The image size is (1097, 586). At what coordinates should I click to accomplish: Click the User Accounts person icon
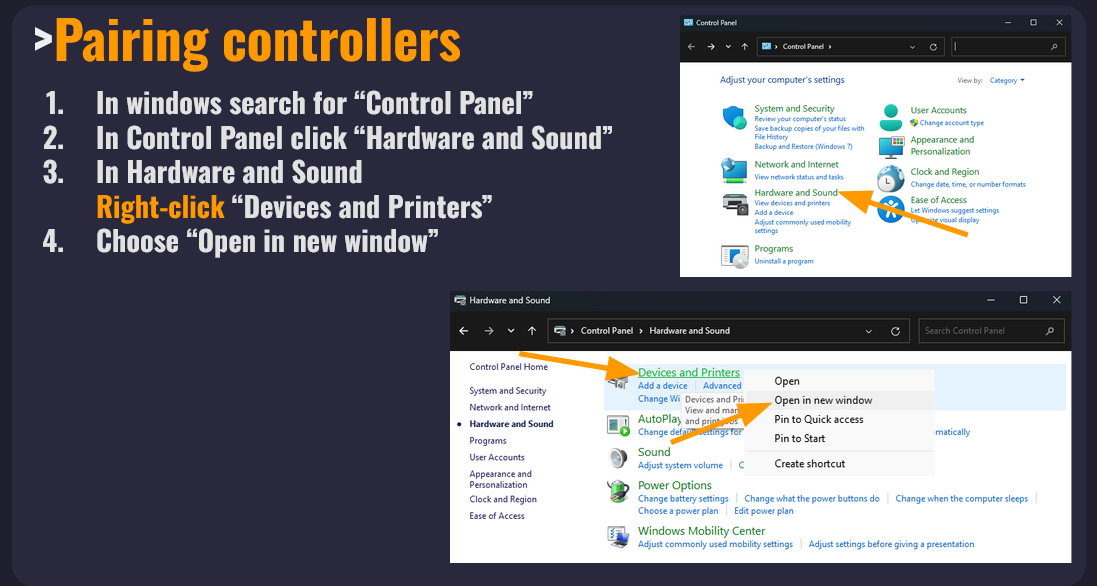click(x=891, y=117)
